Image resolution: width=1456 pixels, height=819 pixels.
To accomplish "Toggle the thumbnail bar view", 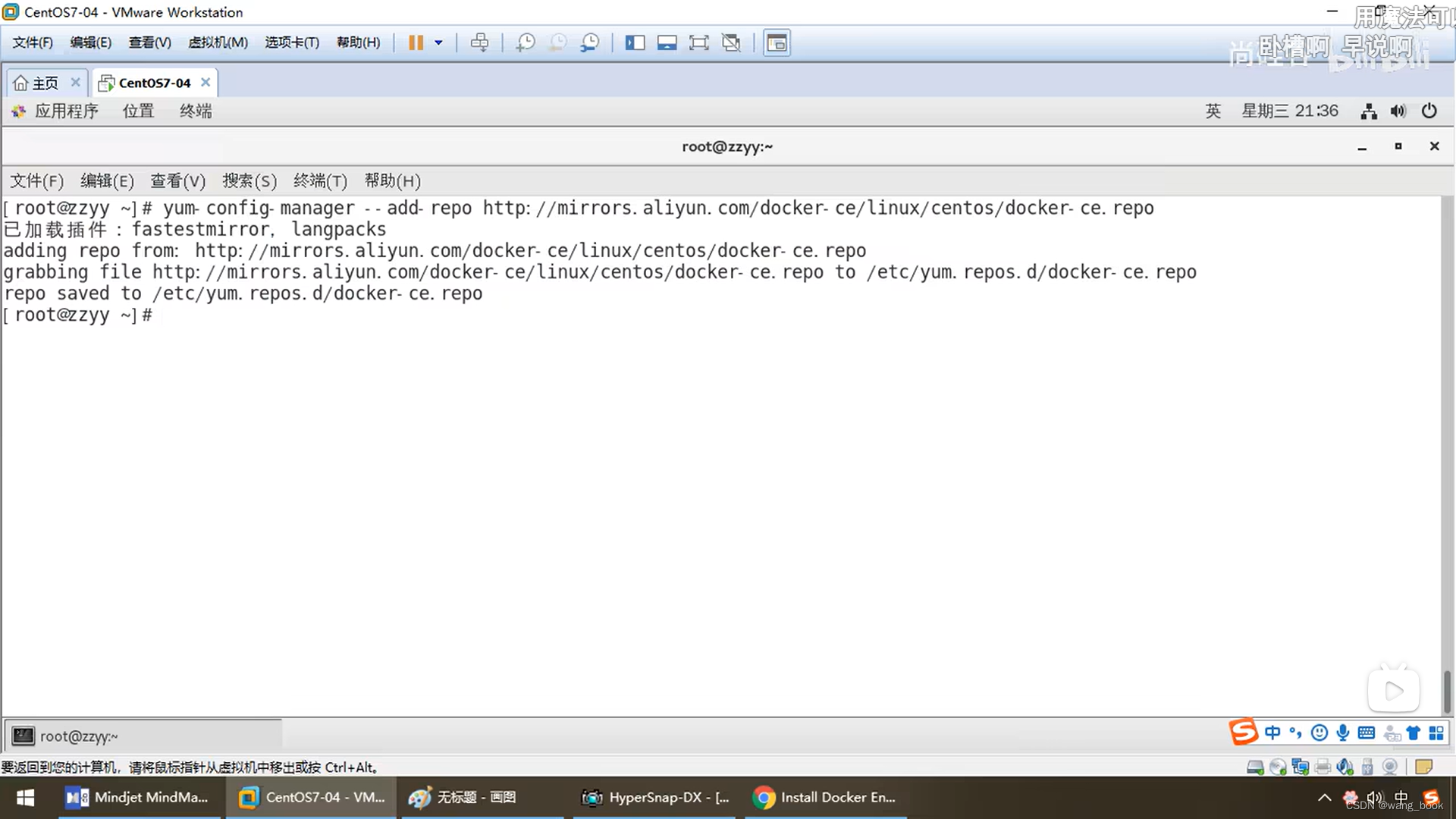I will click(x=667, y=42).
